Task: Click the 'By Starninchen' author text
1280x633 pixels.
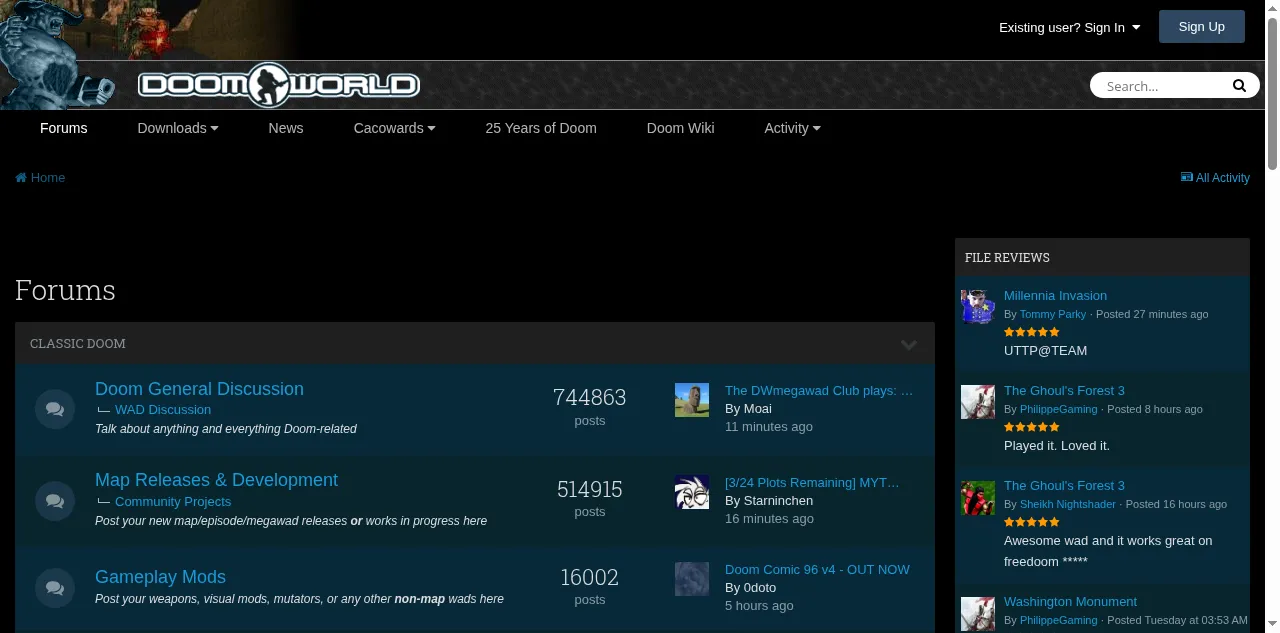Action: [769, 501]
